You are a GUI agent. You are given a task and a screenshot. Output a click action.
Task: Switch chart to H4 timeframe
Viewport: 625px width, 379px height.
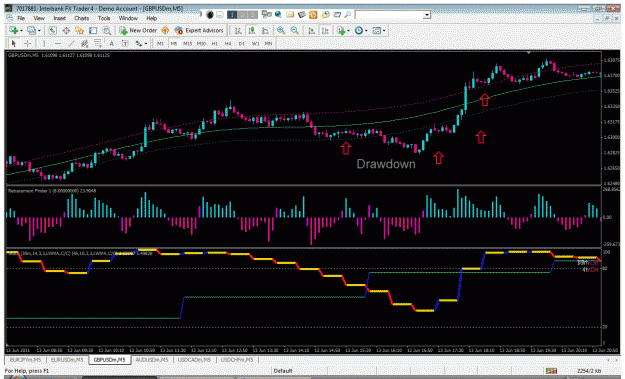point(228,43)
